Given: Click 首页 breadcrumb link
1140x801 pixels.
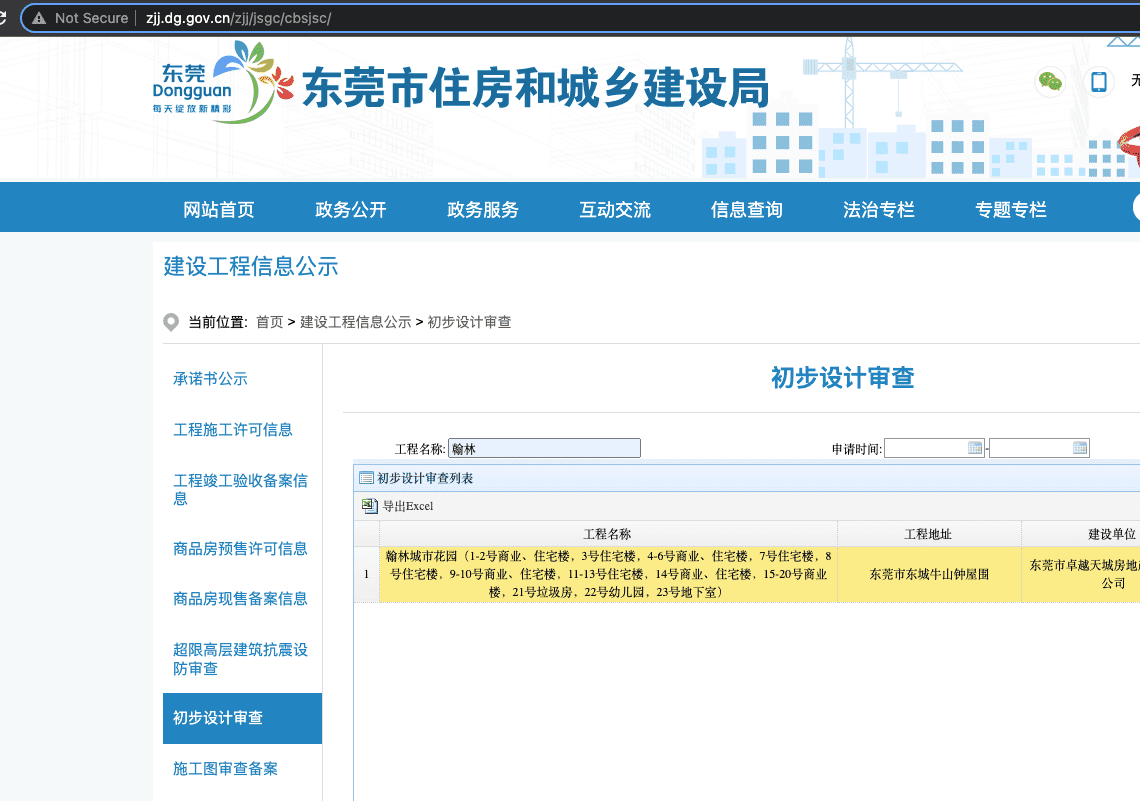Looking at the screenshot, I should point(269,322).
